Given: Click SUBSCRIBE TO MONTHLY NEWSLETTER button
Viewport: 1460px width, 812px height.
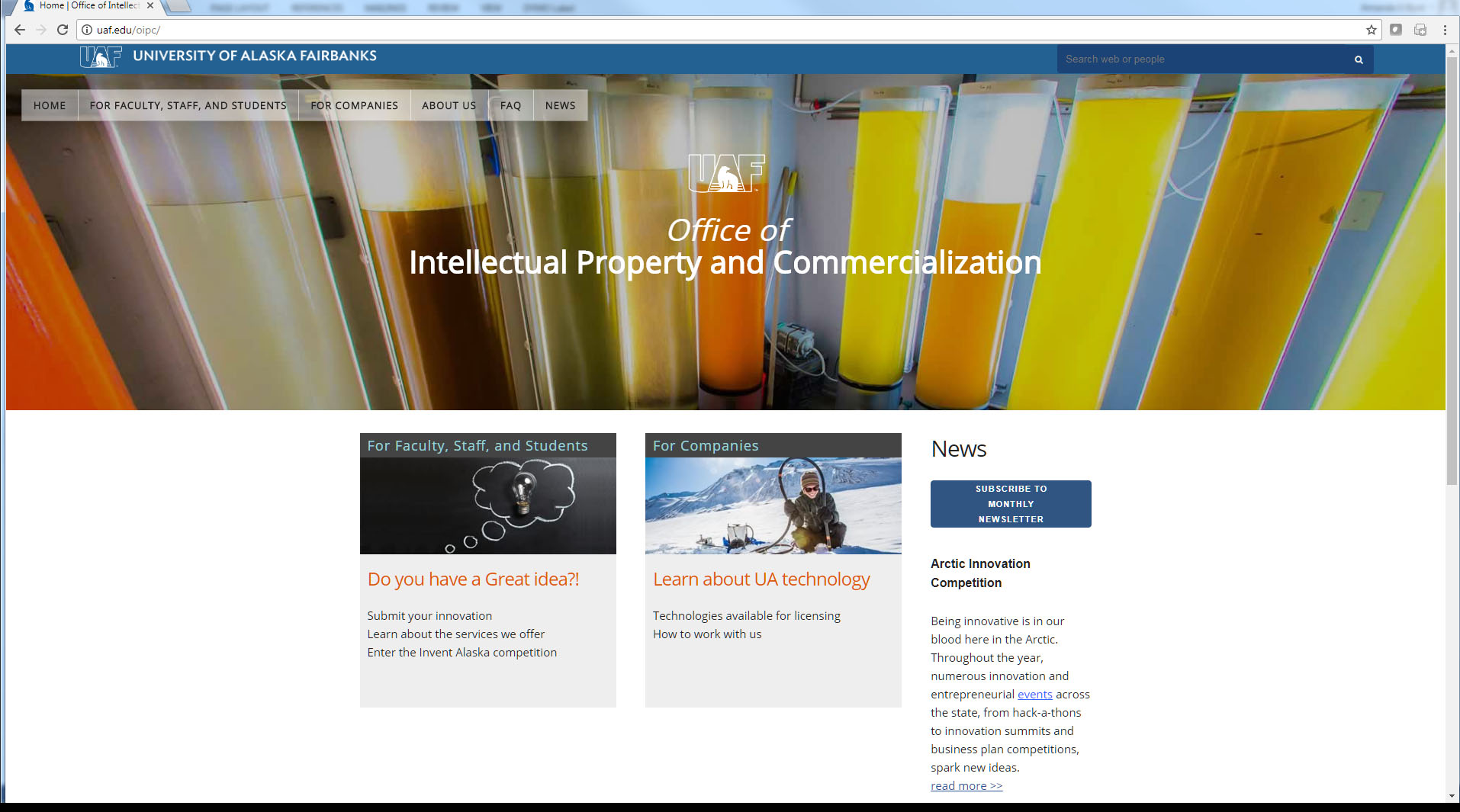Looking at the screenshot, I should 1010,503.
